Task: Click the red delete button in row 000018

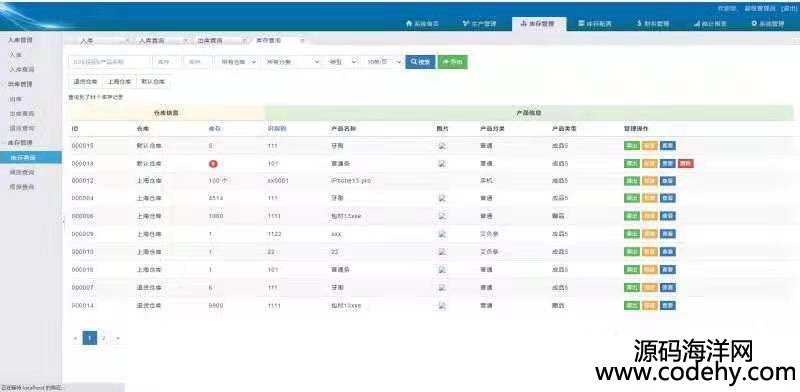Action: pos(685,164)
